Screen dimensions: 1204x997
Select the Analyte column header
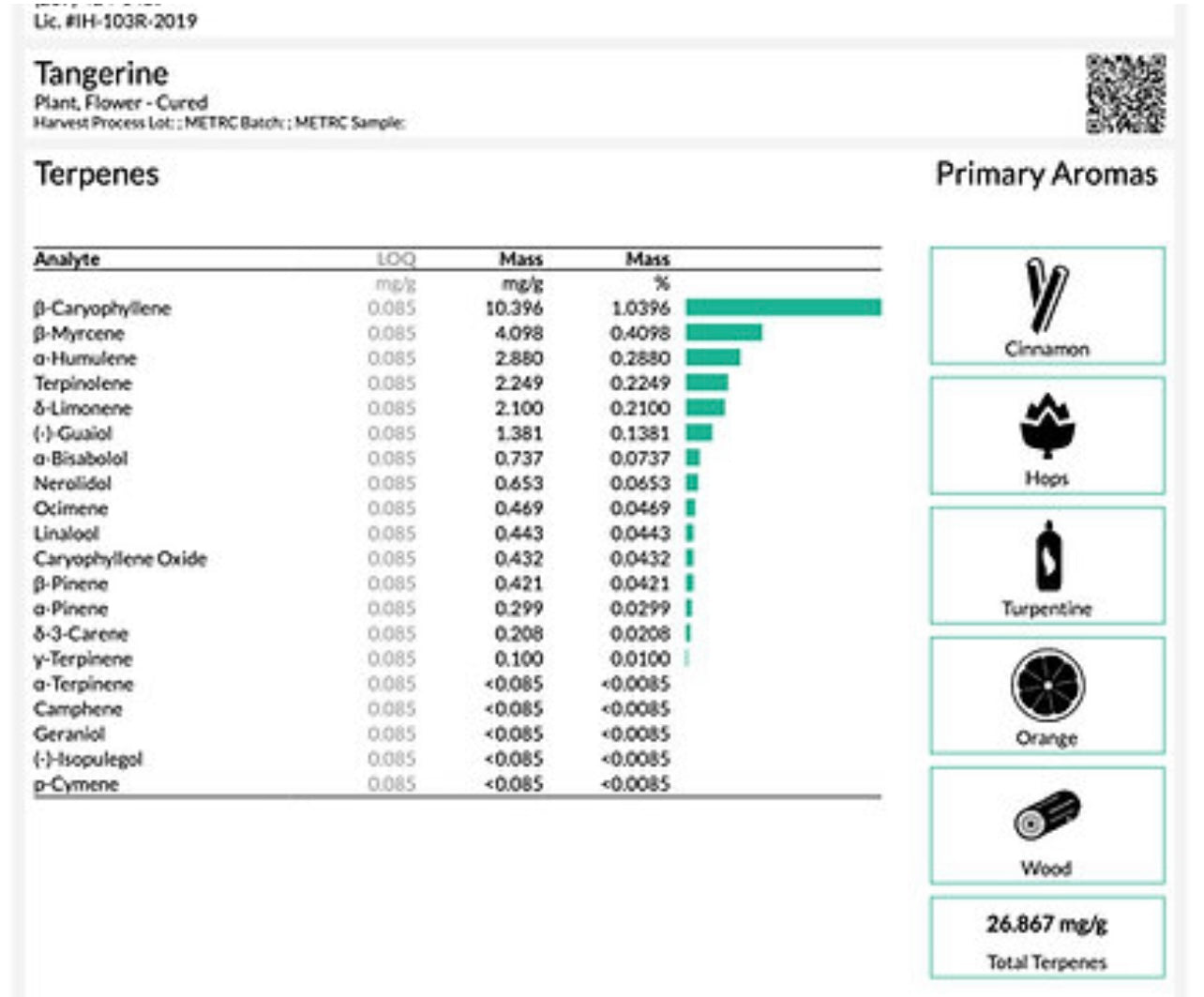click(x=67, y=259)
